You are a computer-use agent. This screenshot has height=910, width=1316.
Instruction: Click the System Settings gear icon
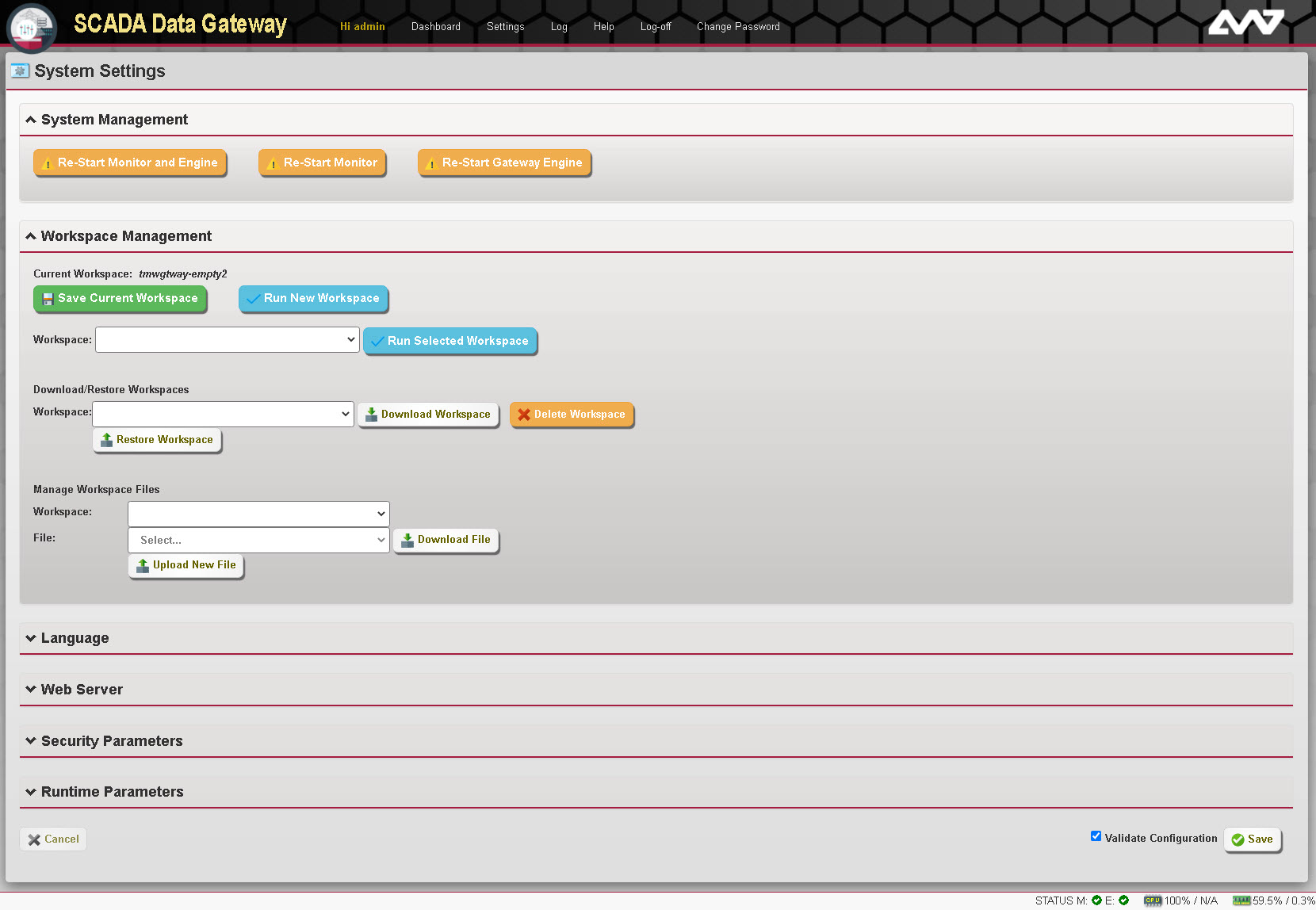(x=20, y=71)
